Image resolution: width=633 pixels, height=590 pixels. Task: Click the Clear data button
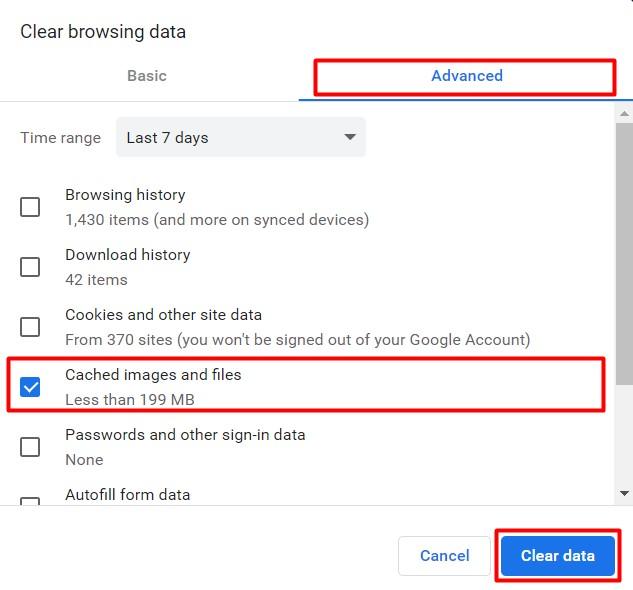[x=557, y=556]
